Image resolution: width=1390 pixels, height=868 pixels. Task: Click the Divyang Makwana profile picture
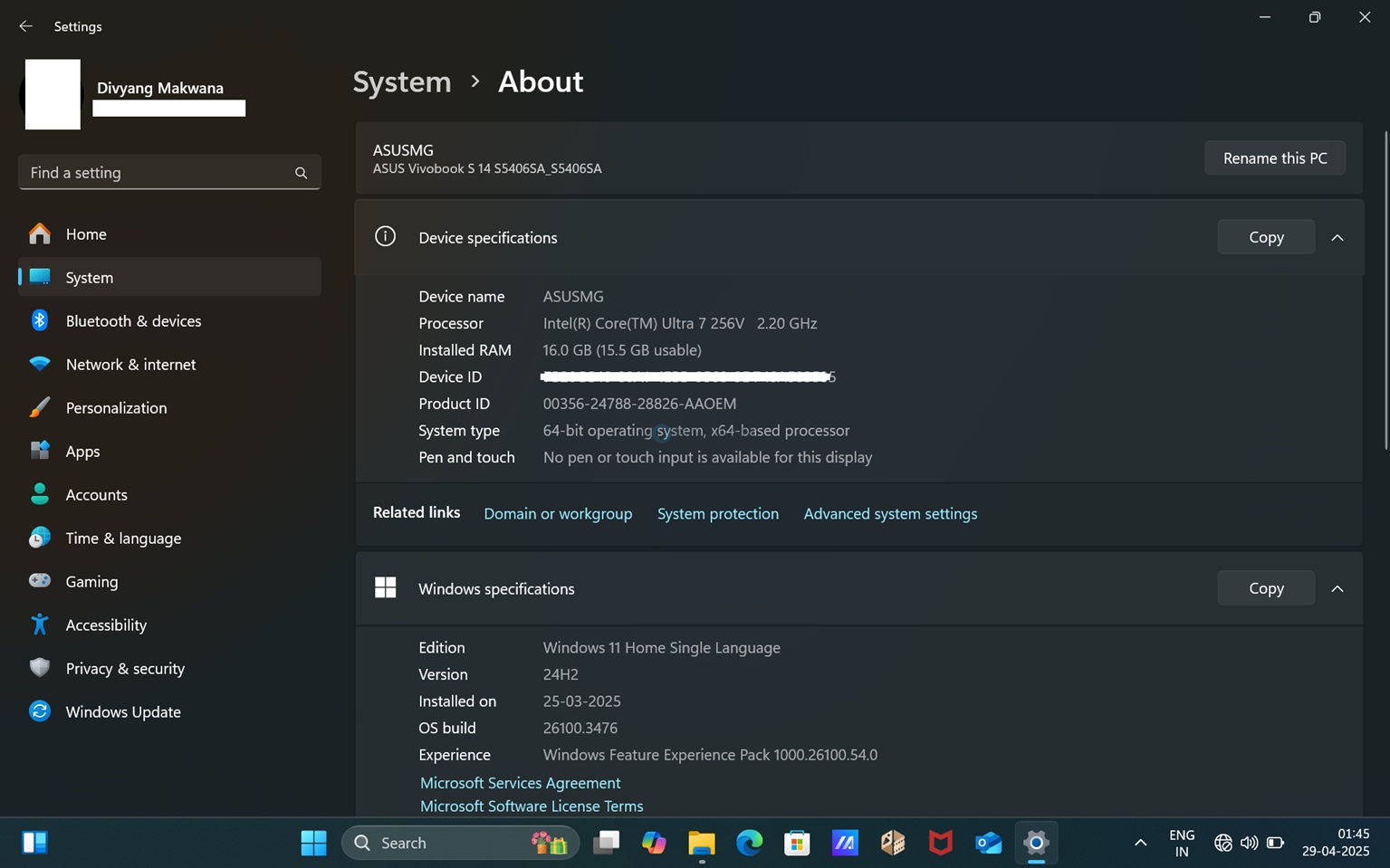point(53,94)
